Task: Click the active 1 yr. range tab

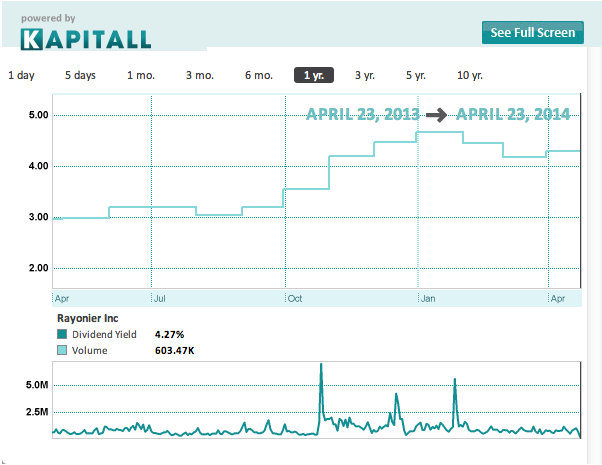Action: [x=314, y=75]
